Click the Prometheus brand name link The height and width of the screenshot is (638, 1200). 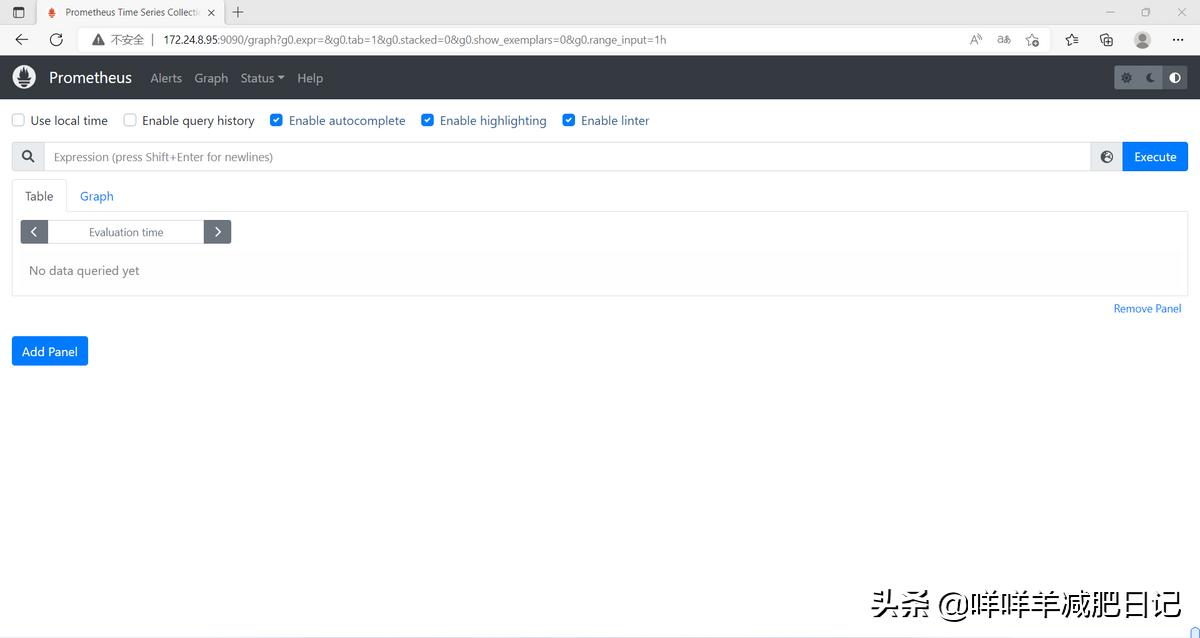click(90, 77)
